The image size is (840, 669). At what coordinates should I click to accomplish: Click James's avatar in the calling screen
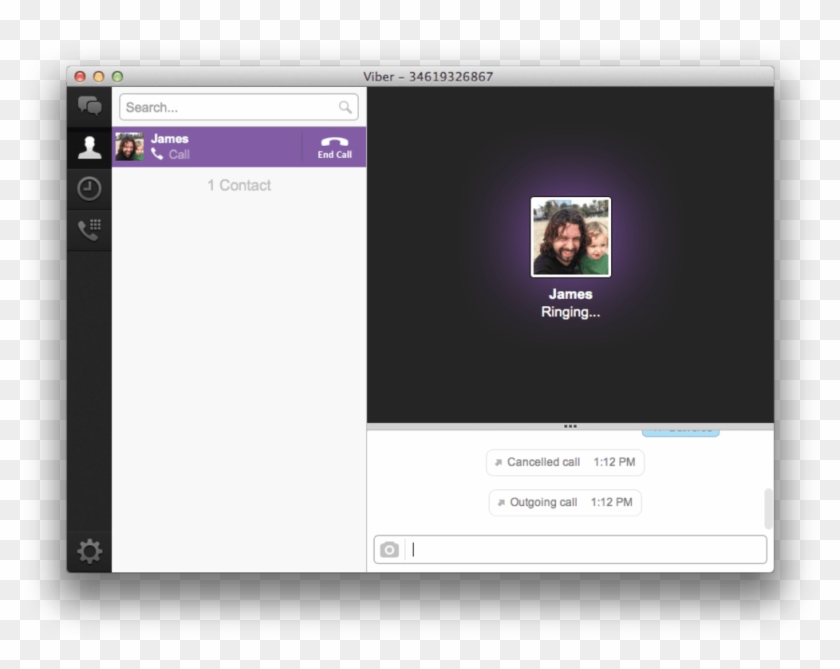point(571,237)
